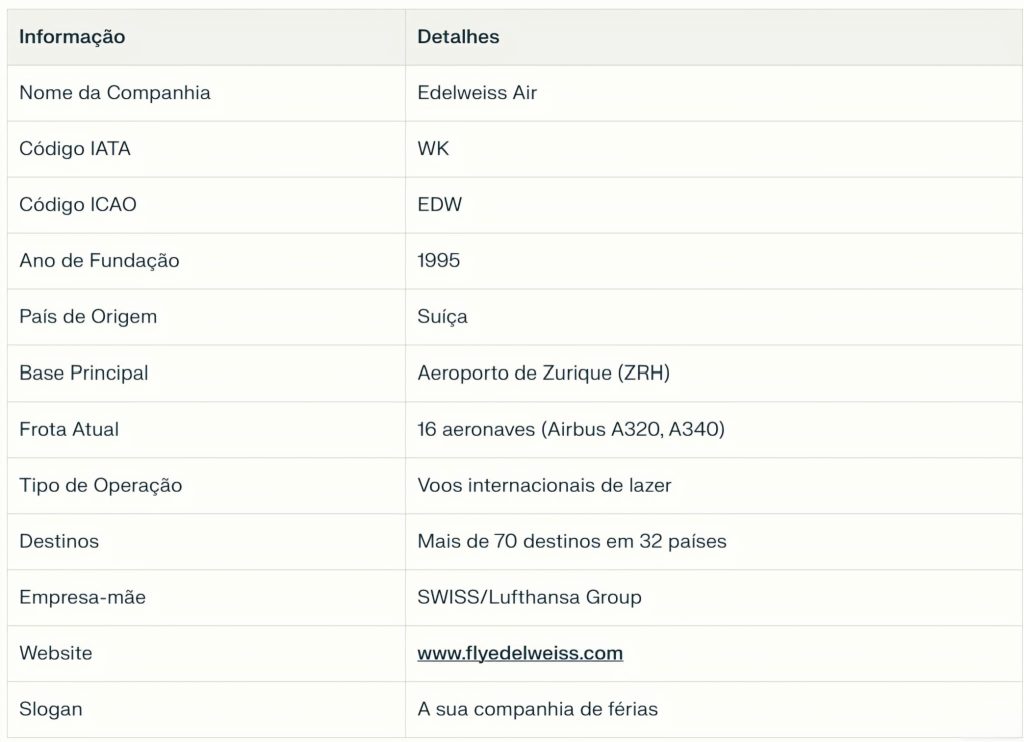Click the Detalhes column header
The height and width of the screenshot is (742, 1024).
coord(458,37)
